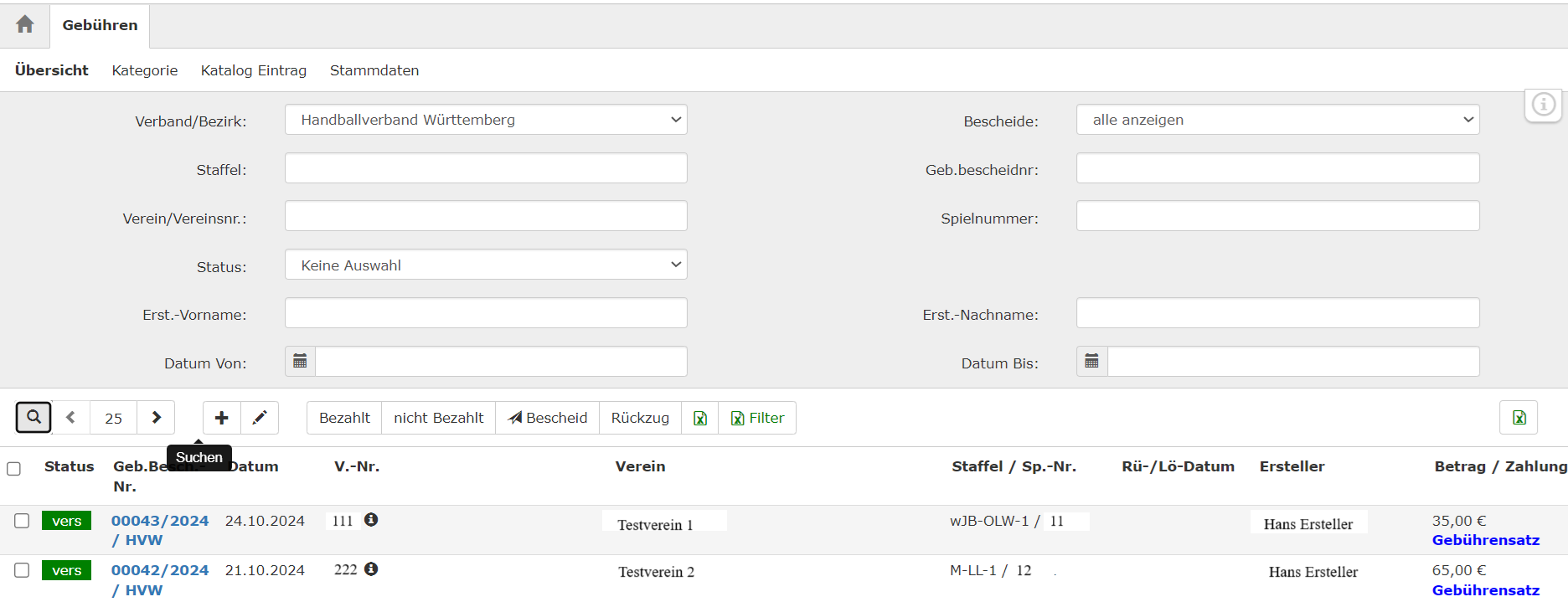Add new fee with plus icon
This screenshot has width=1568, height=602.
click(222, 417)
